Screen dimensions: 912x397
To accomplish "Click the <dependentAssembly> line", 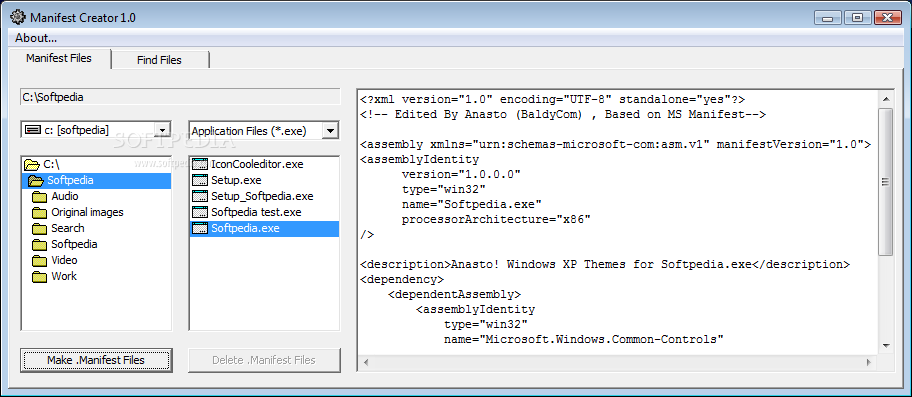I will 454,294.
